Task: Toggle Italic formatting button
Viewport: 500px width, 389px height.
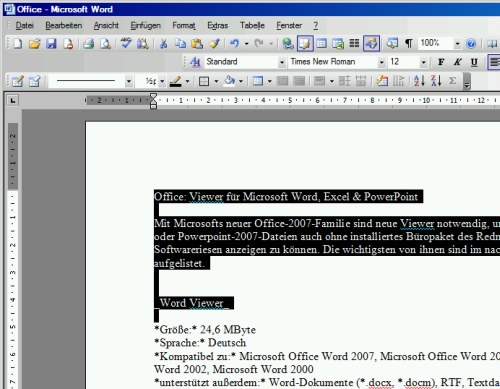Action: pos(457,62)
